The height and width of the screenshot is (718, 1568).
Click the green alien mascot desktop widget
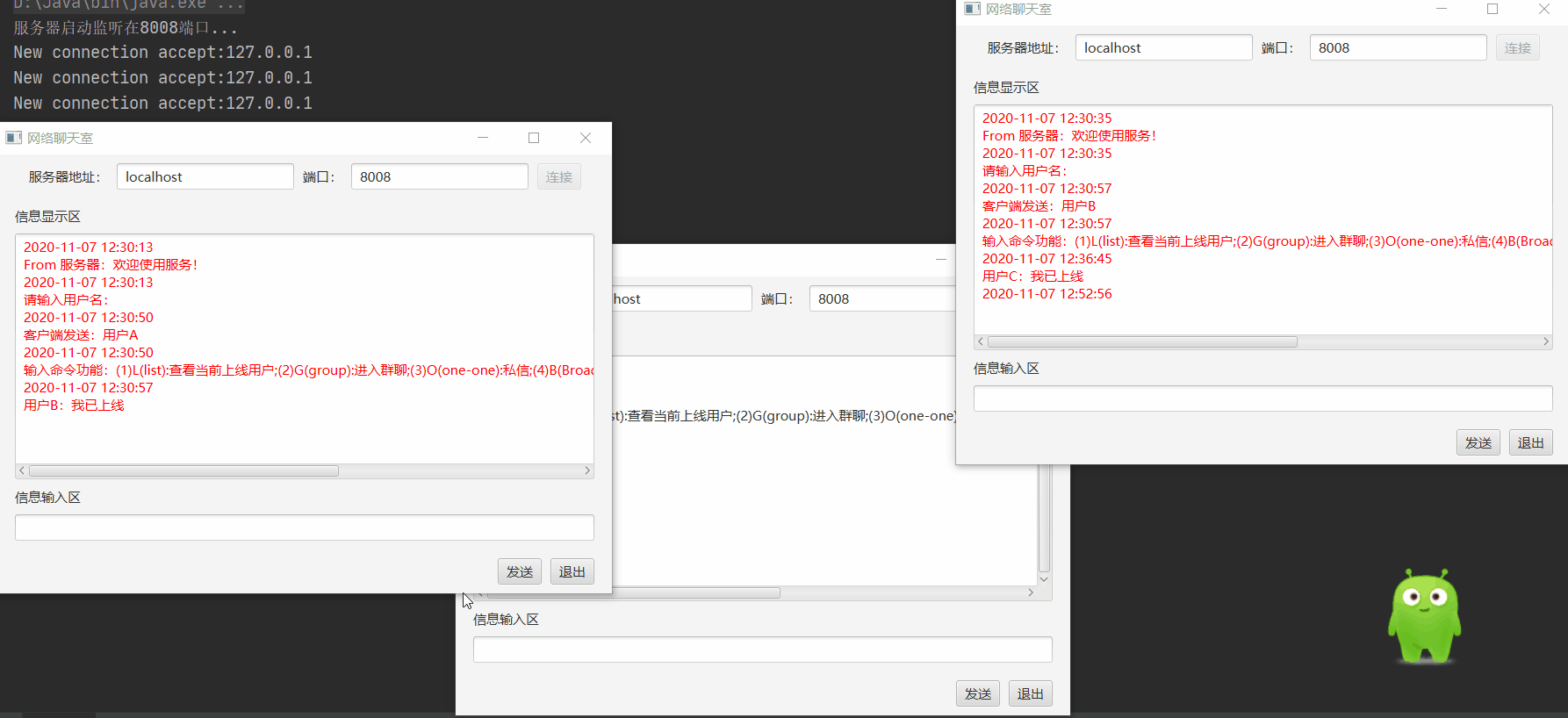point(1424,616)
